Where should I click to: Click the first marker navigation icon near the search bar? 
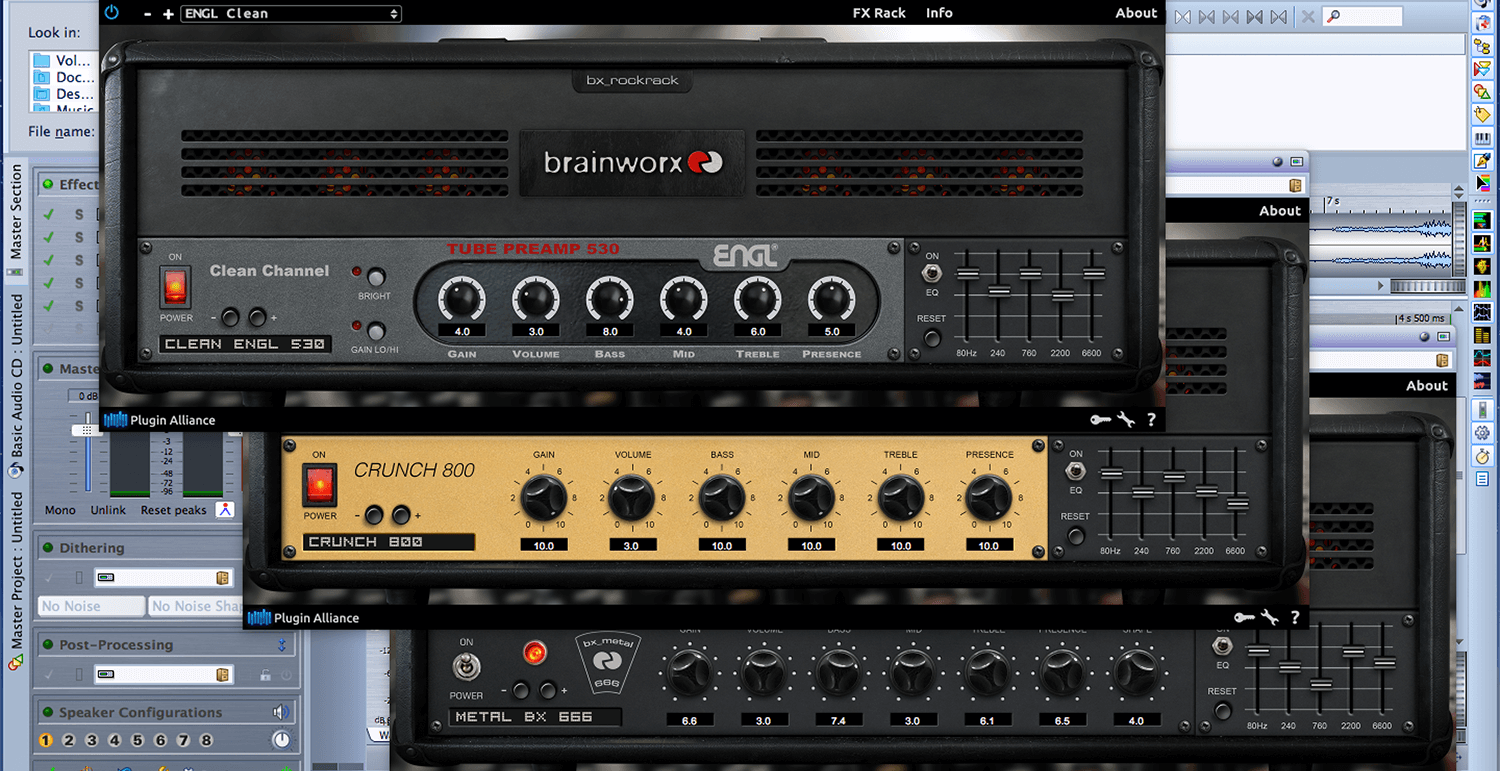point(1182,16)
